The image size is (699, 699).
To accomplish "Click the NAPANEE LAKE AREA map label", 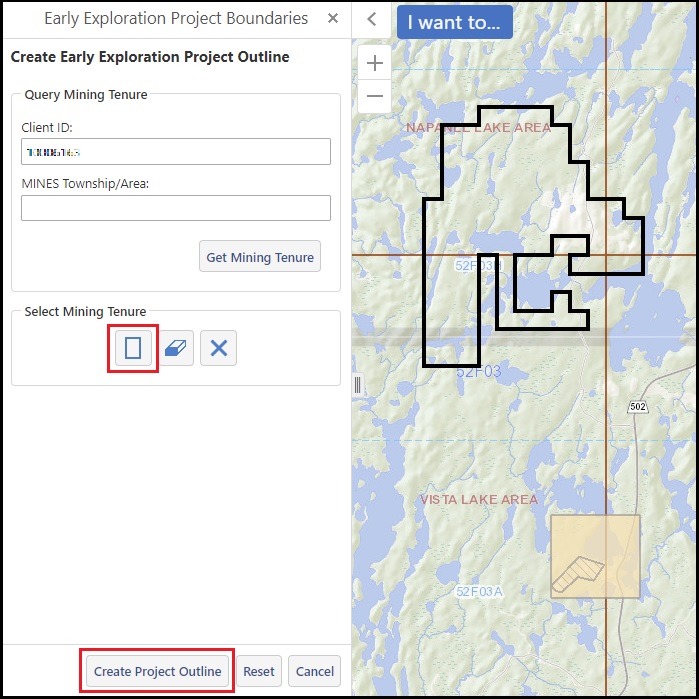I will coord(478,128).
